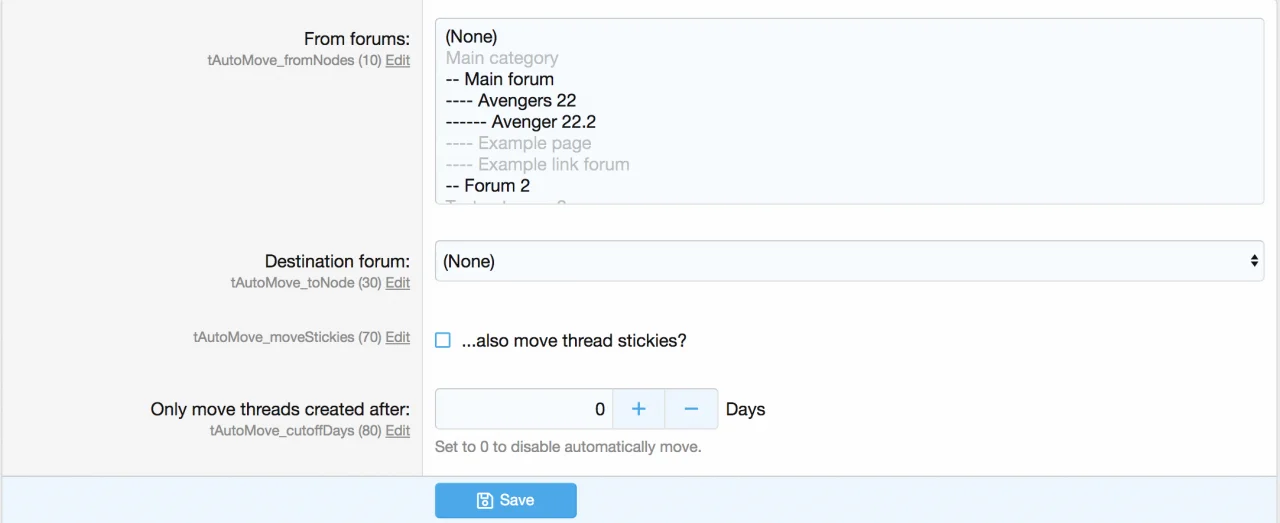Select Main forum in From forums list
The image size is (1280, 523).
(x=508, y=79)
